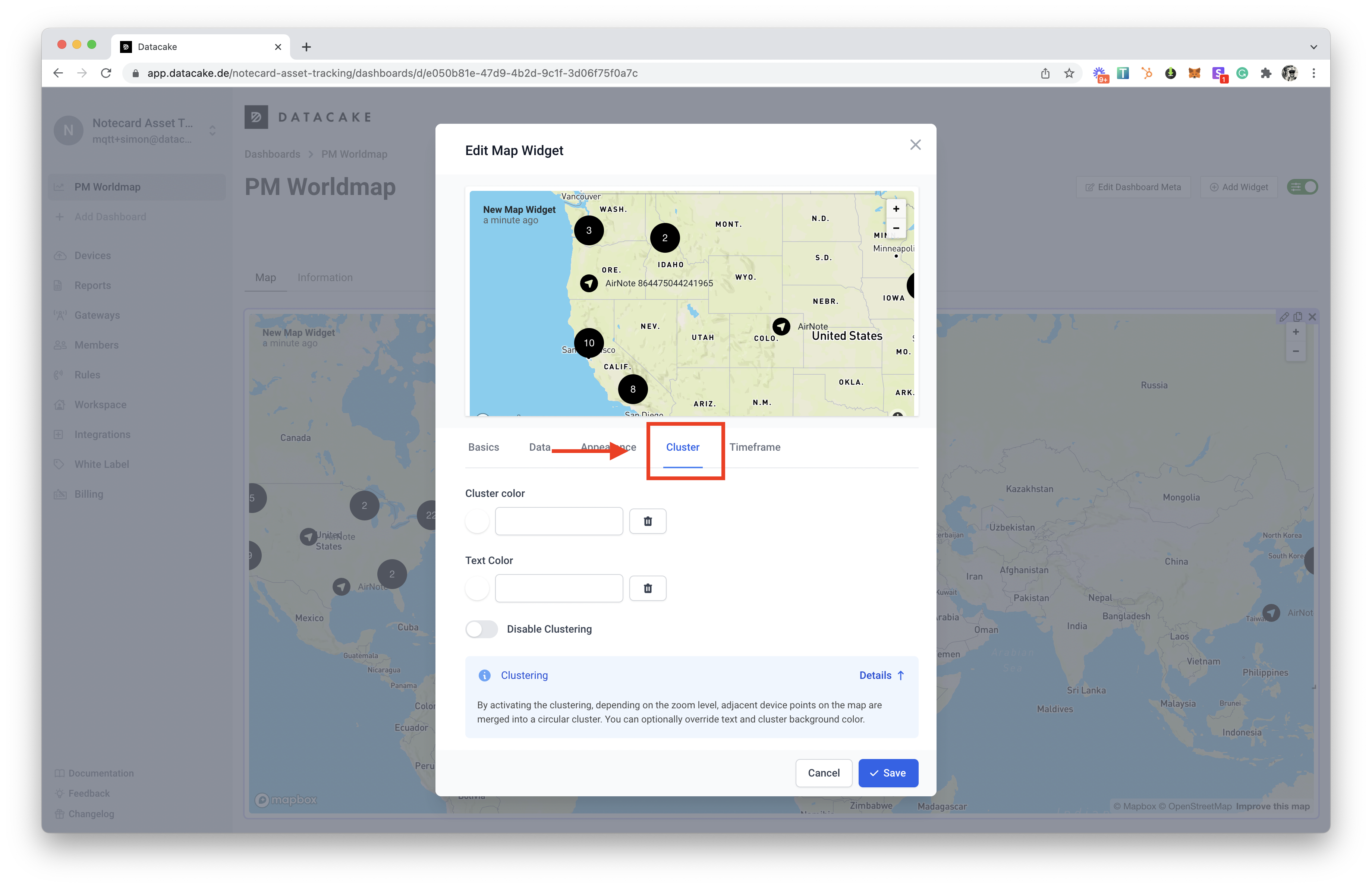Click the cluster marker labeled 8

click(632, 389)
